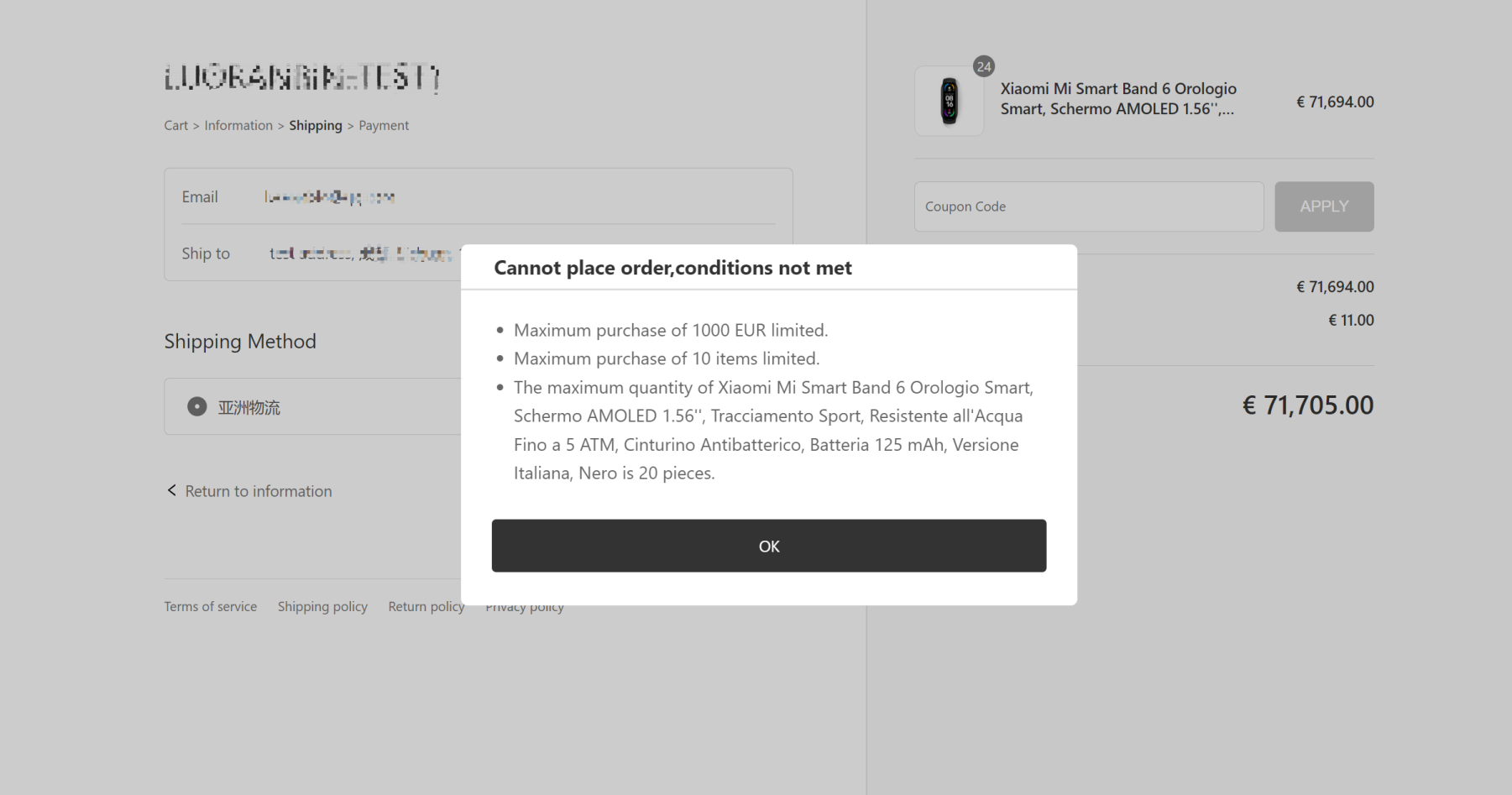1512x795 pixels.
Task: Open the Terms of service link
Action: pyautogui.click(x=210, y=606)
